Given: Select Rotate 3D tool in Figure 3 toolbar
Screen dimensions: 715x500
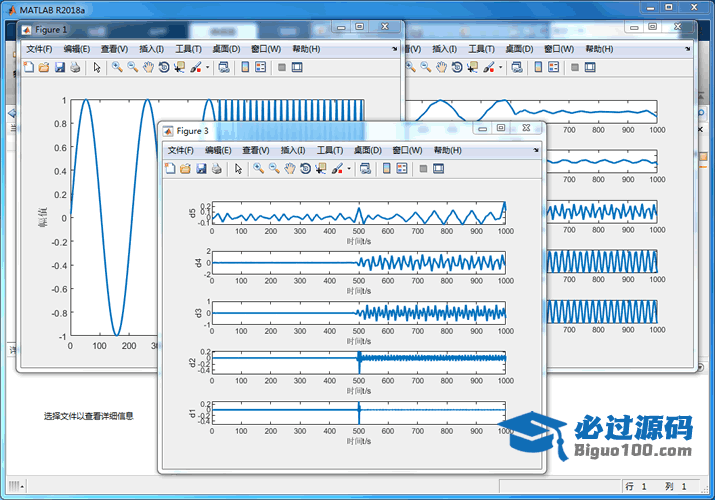Looking at the screenshot, I should point(305,169).
